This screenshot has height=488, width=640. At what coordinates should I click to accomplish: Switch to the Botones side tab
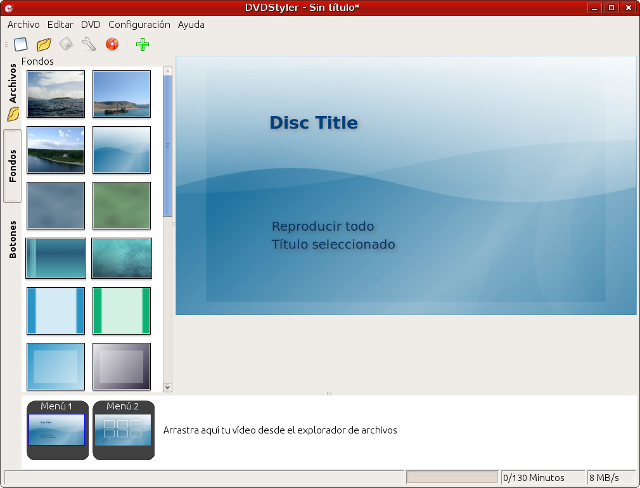tap(13, 239)
